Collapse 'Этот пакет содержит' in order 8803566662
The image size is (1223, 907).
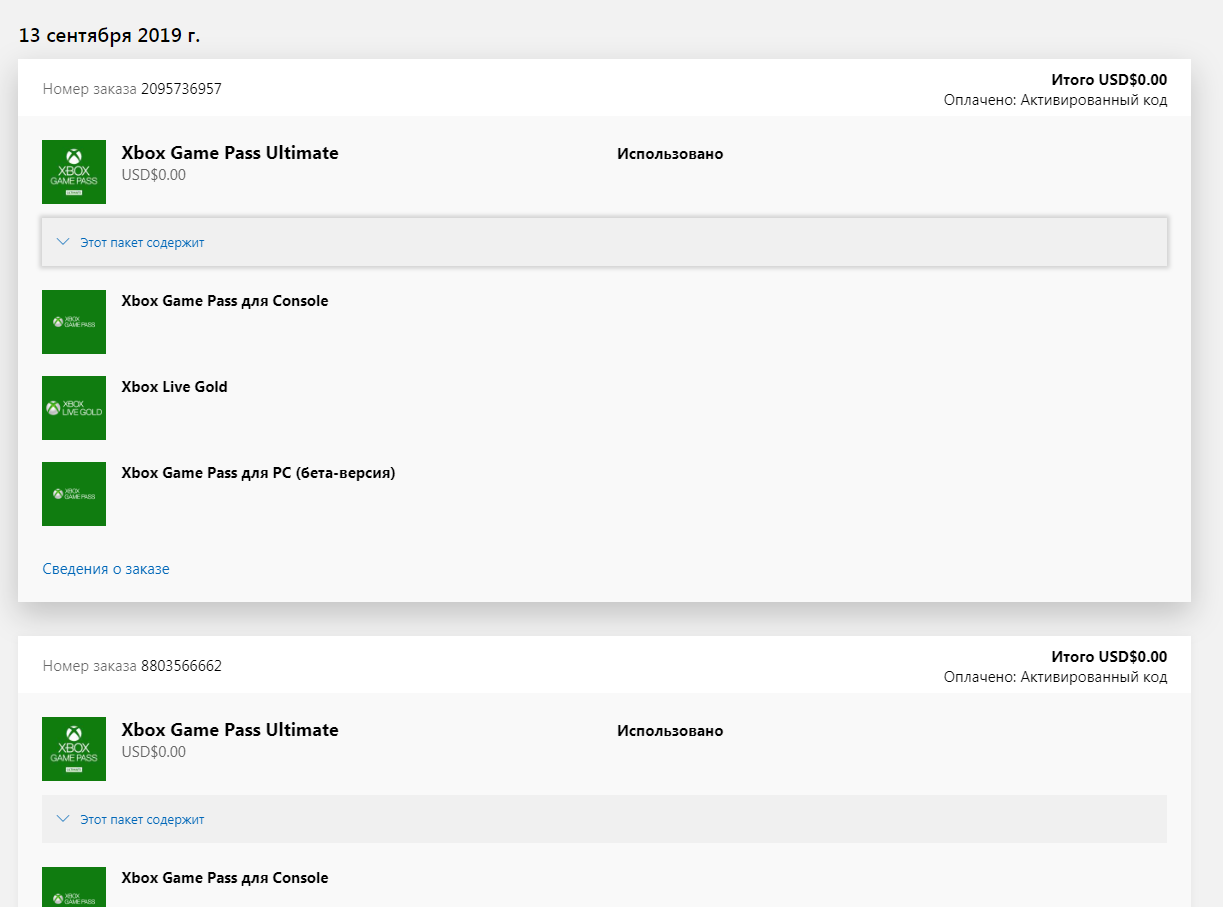(604, 819)
